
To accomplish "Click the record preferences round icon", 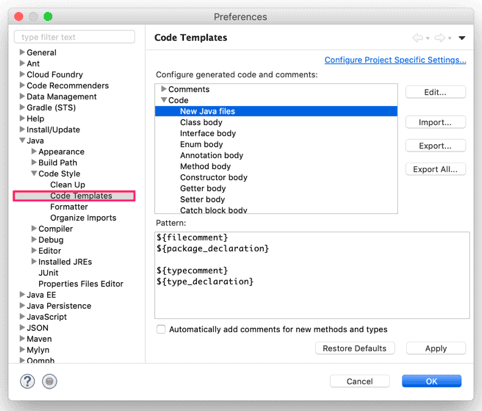I will (49, 381).
